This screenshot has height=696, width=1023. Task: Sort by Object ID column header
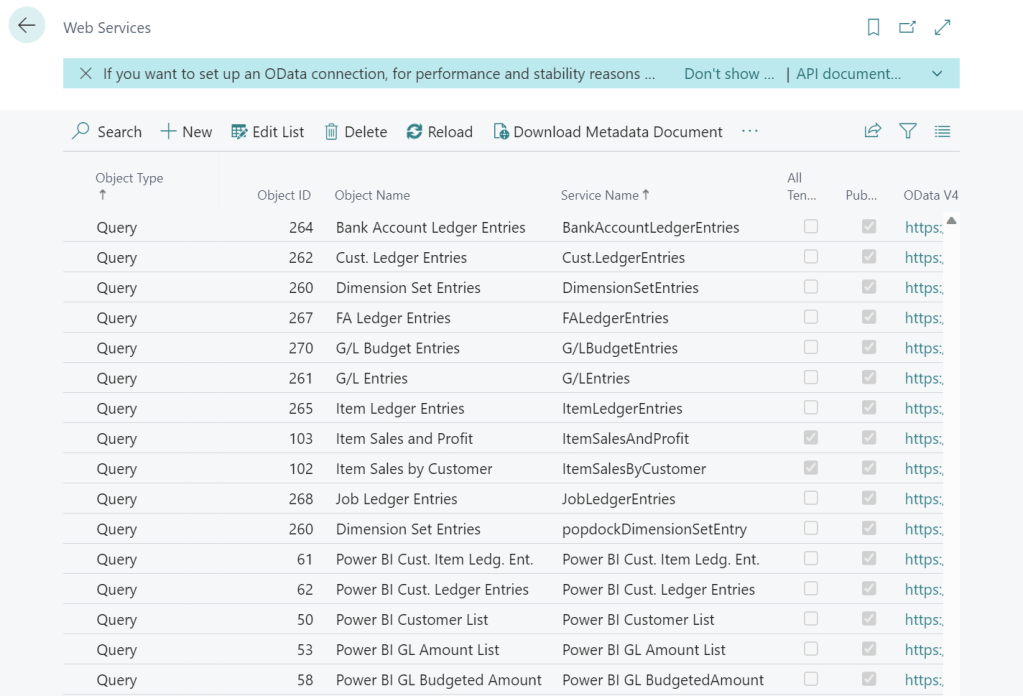[x=284, y=195]
